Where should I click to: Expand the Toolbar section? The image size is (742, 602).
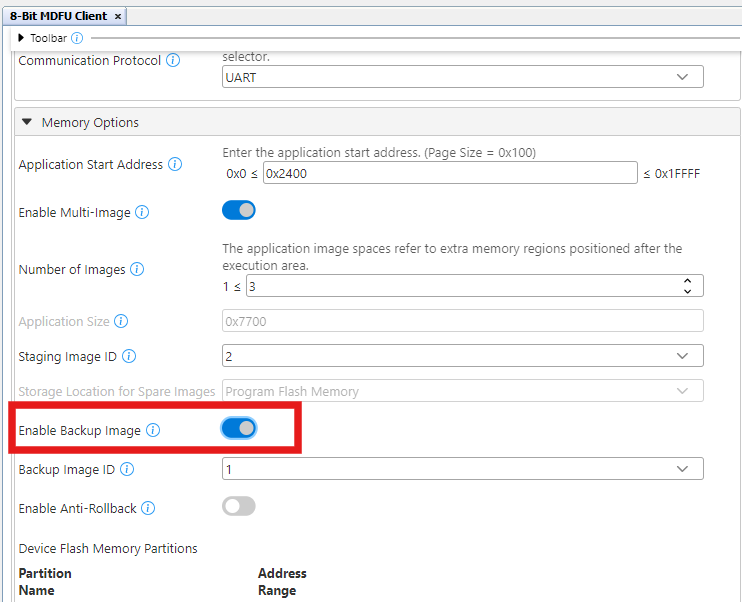[22, 38]
